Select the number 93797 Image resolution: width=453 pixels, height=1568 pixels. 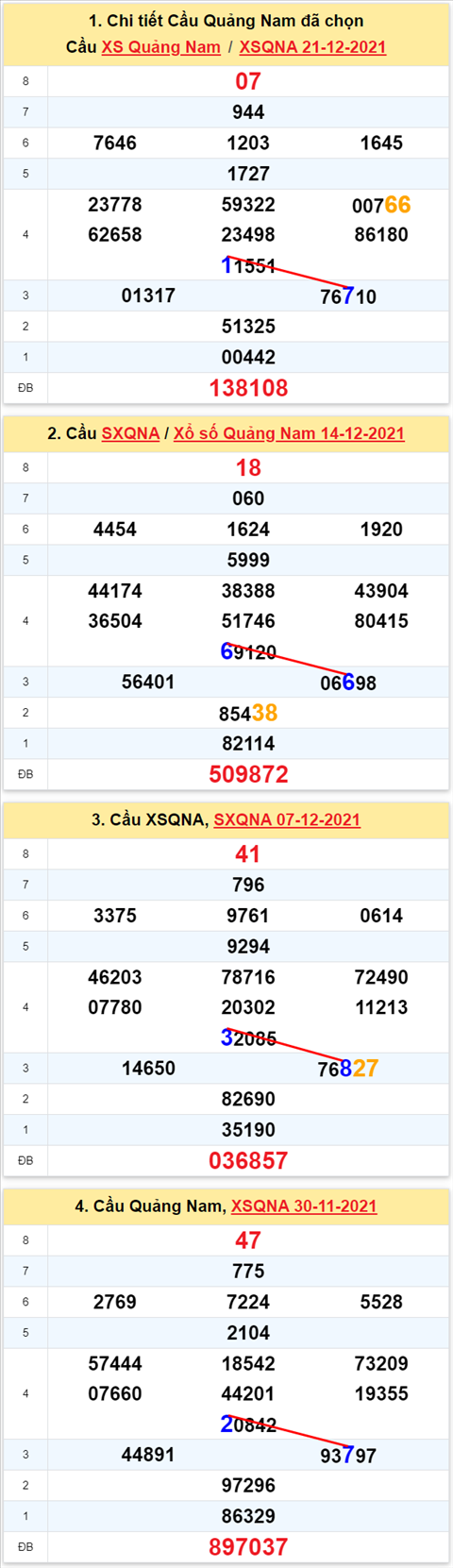point(348,1456)
